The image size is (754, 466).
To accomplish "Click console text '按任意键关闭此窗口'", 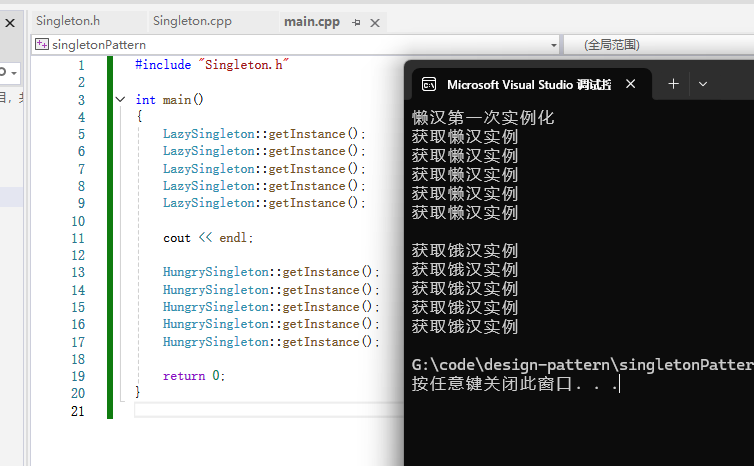I will 491,384.
